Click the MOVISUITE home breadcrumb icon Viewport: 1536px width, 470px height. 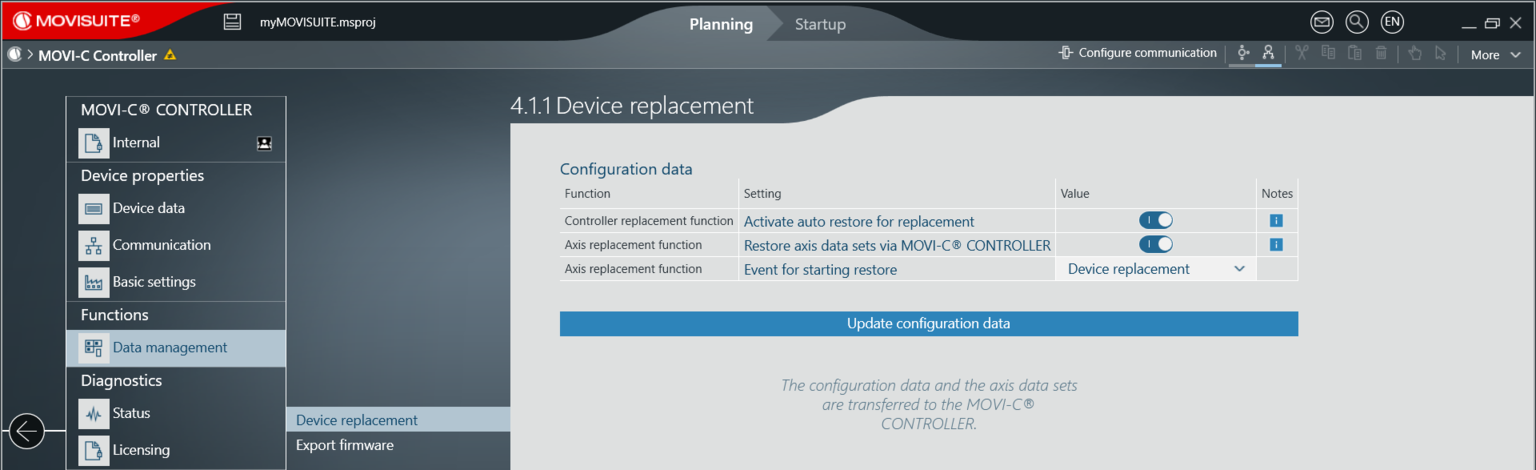click(x=15, y=55)
